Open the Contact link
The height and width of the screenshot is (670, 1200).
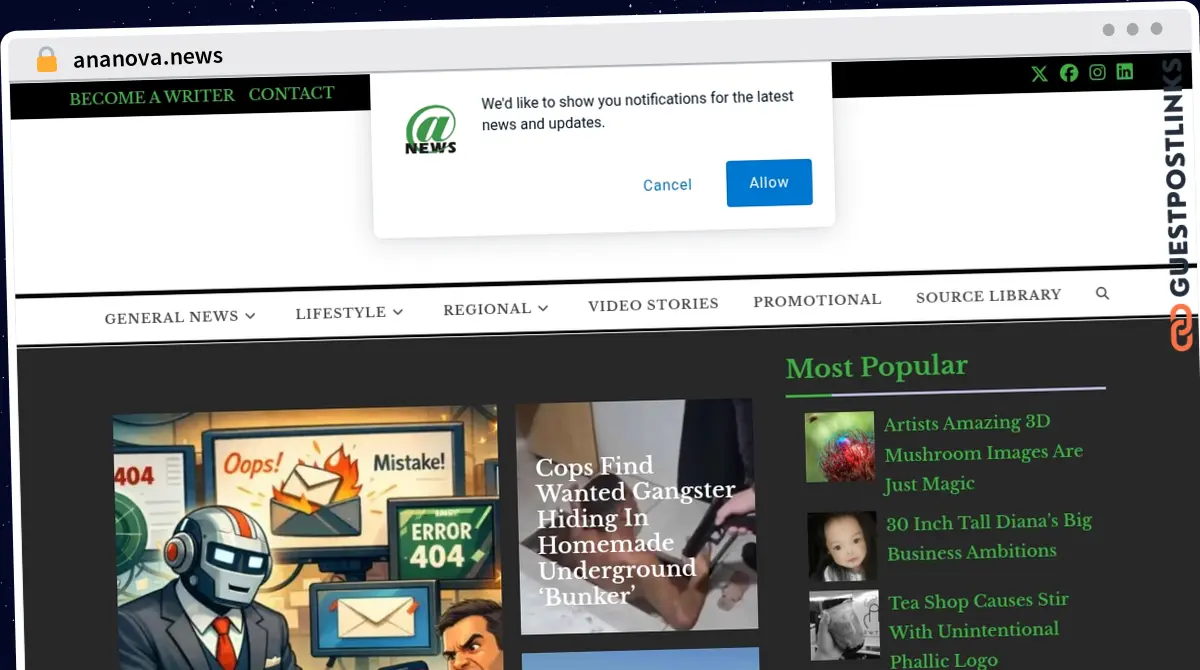[291, 94]
